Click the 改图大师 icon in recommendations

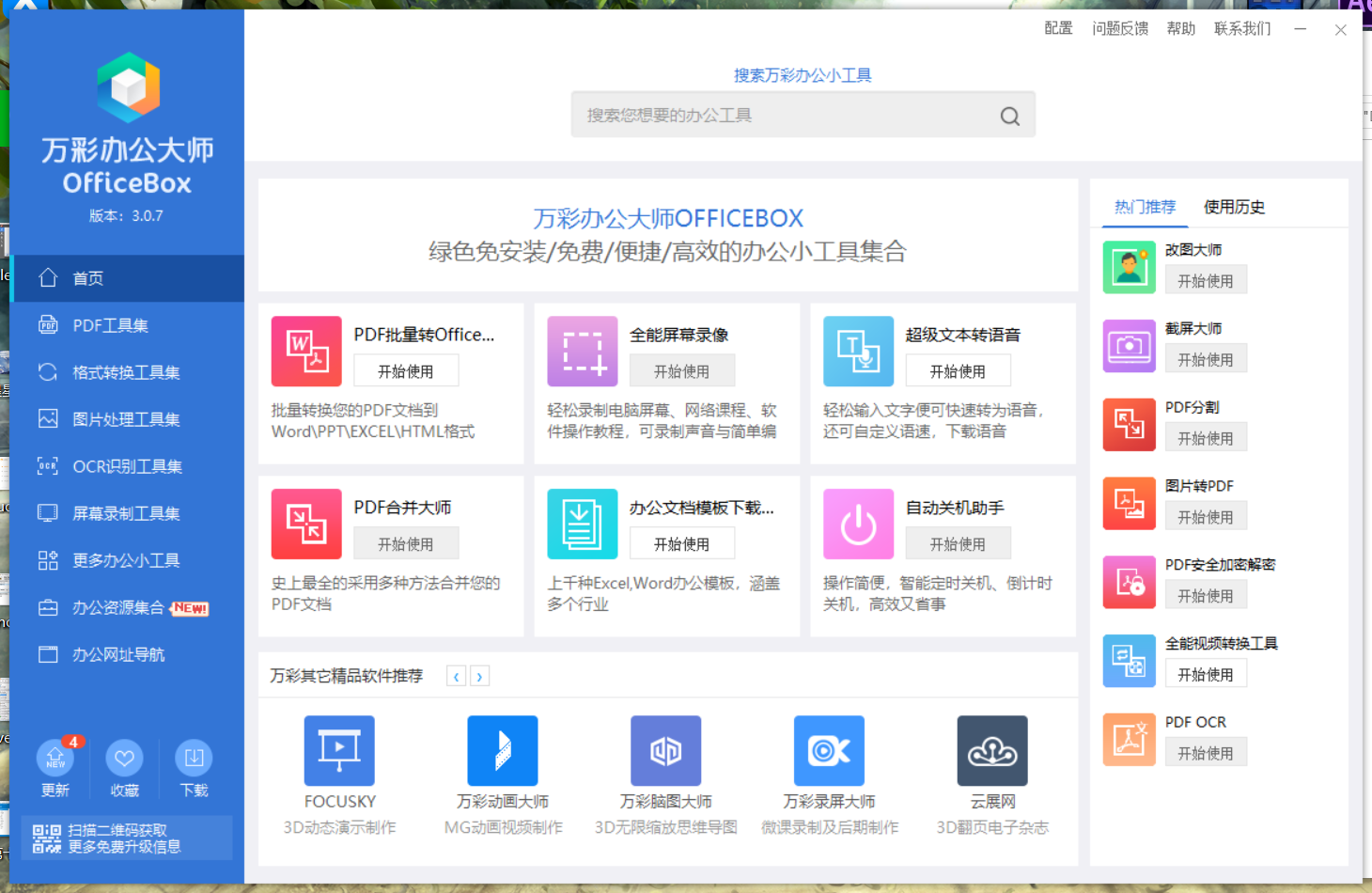tap(1130, 267)
